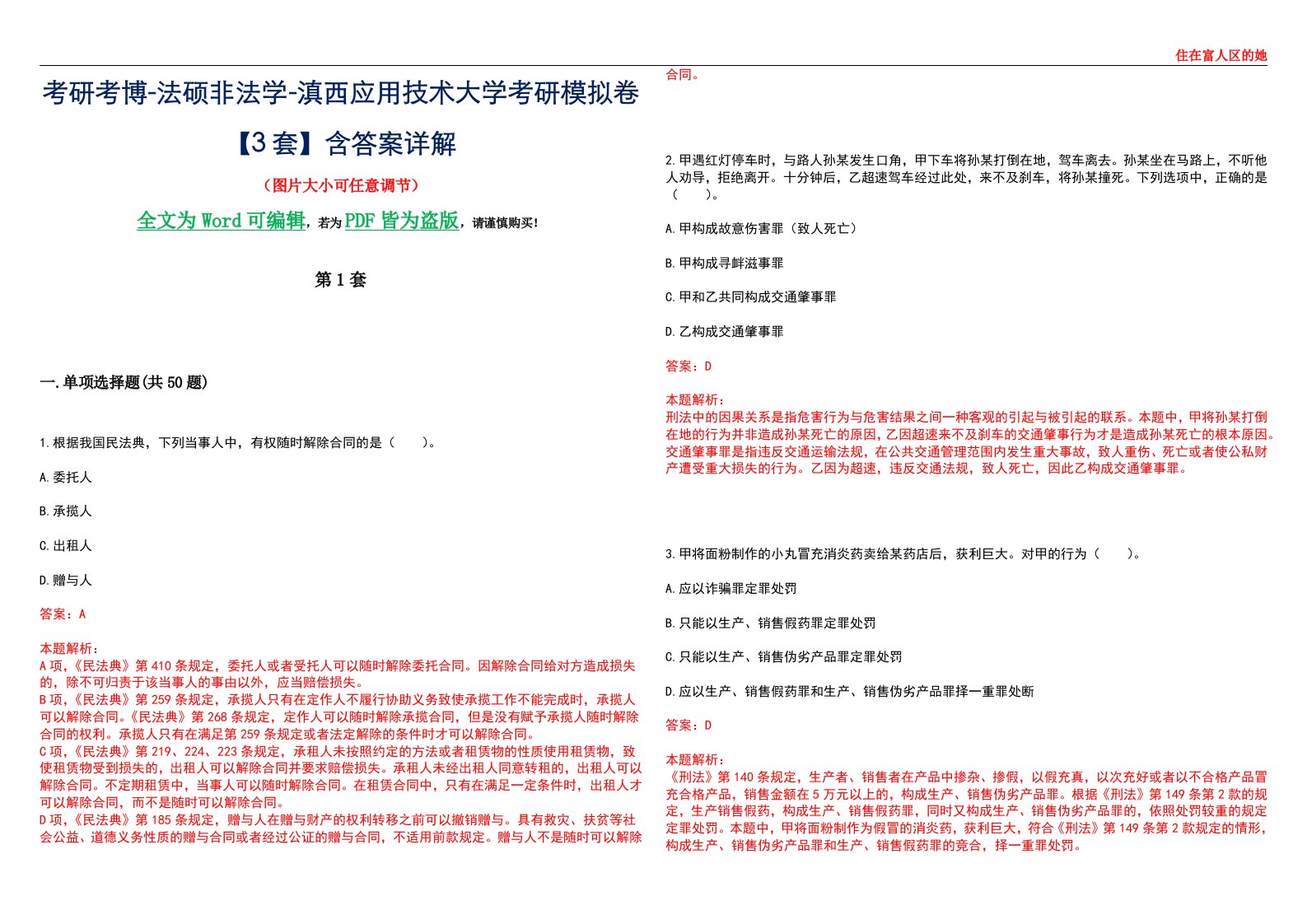Click the red note （图片大小可任意调节）
The height and width of the screenshot is (924, 1307).
341,186
